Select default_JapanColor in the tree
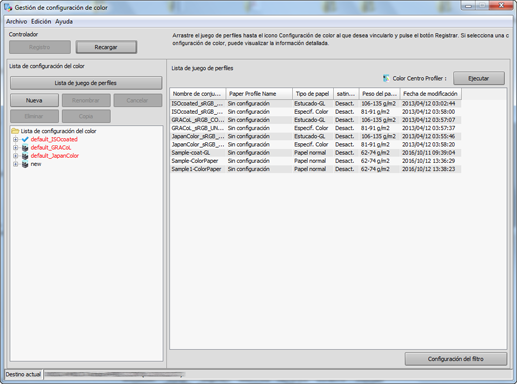The height and width of the screenshot is (384, 517). (x=55, y=156)
